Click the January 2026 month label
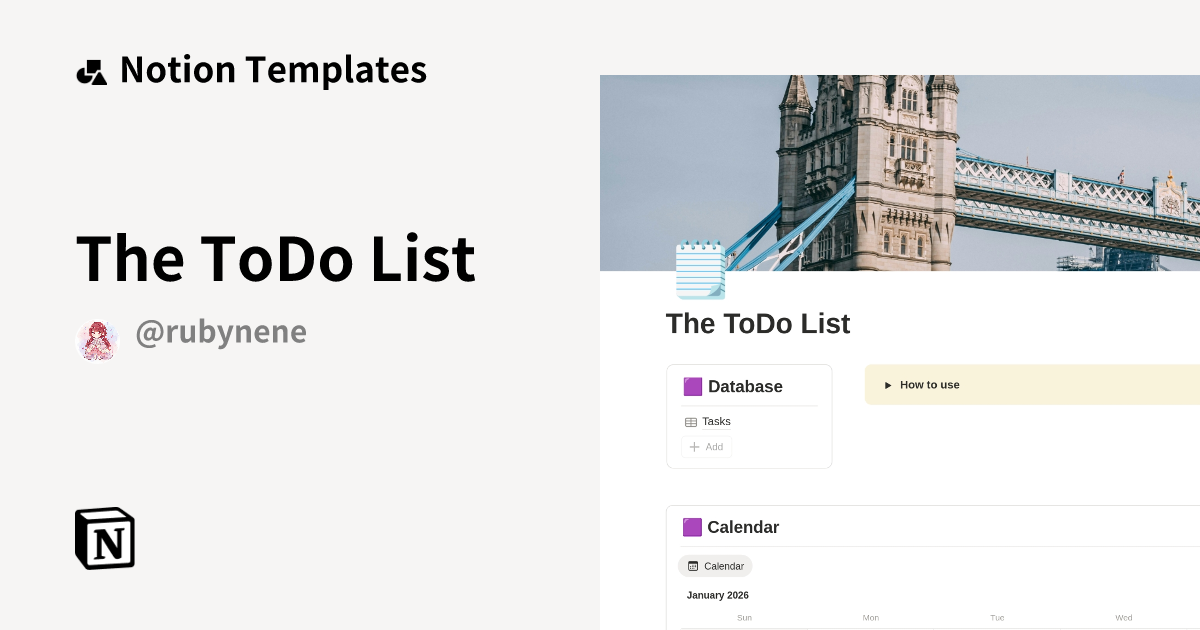 click(x=717, y=595)
